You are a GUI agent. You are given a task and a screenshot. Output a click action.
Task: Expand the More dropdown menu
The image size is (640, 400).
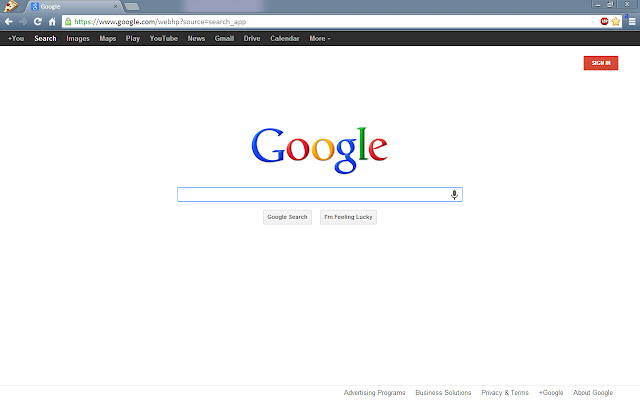(x=320, y=38)
